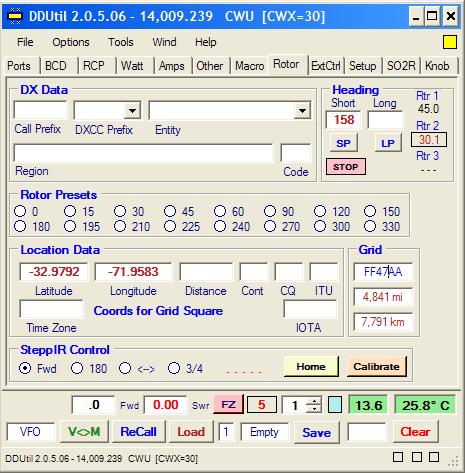Select rotor preset 330
Image resolution: width=465 pixels, height=473 pixels.
coord(370,226)
